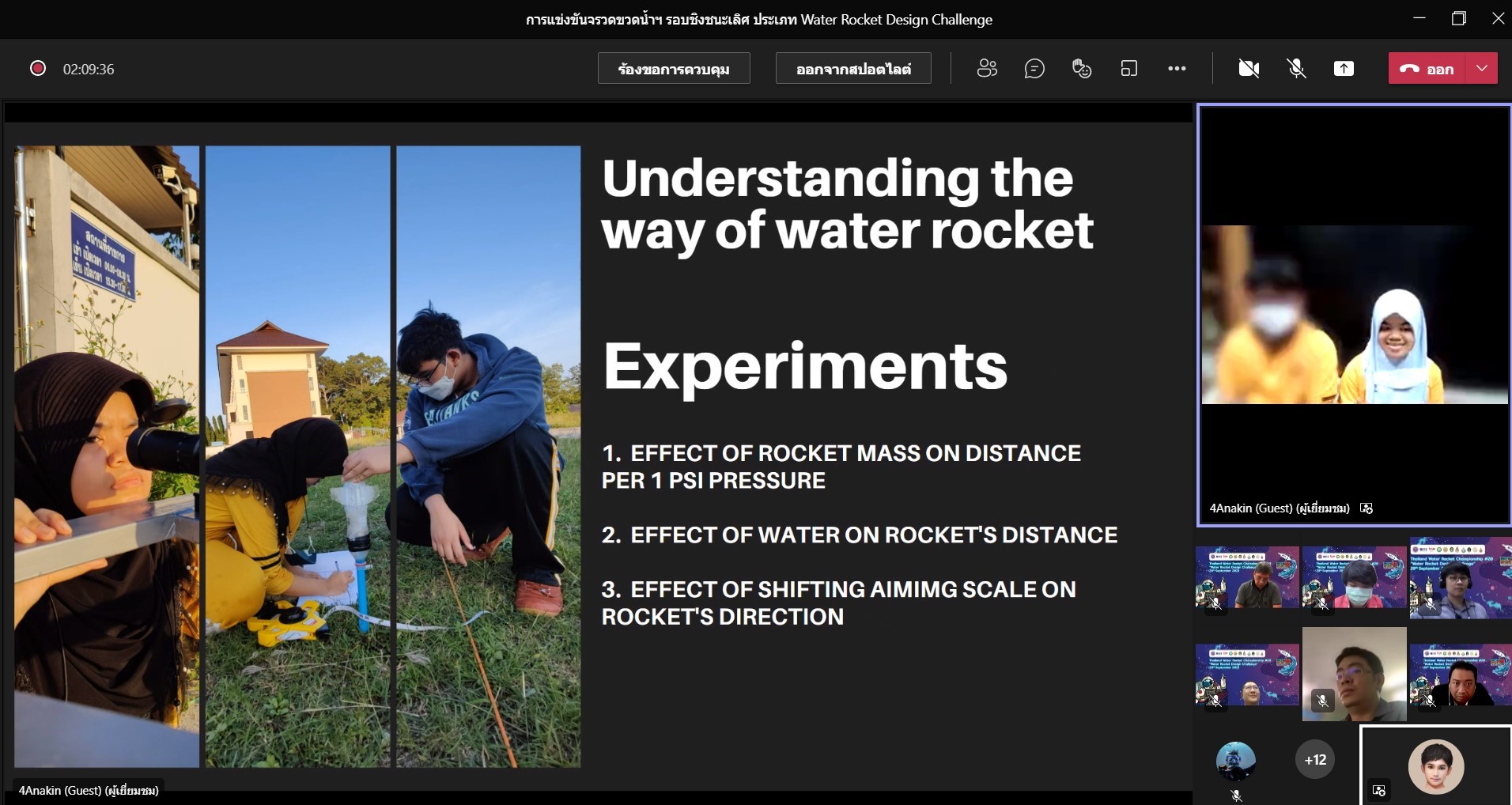1512x805 pixels.
Task: Select the underwater diver avatar participant
Action: (x=1235, y=762)
